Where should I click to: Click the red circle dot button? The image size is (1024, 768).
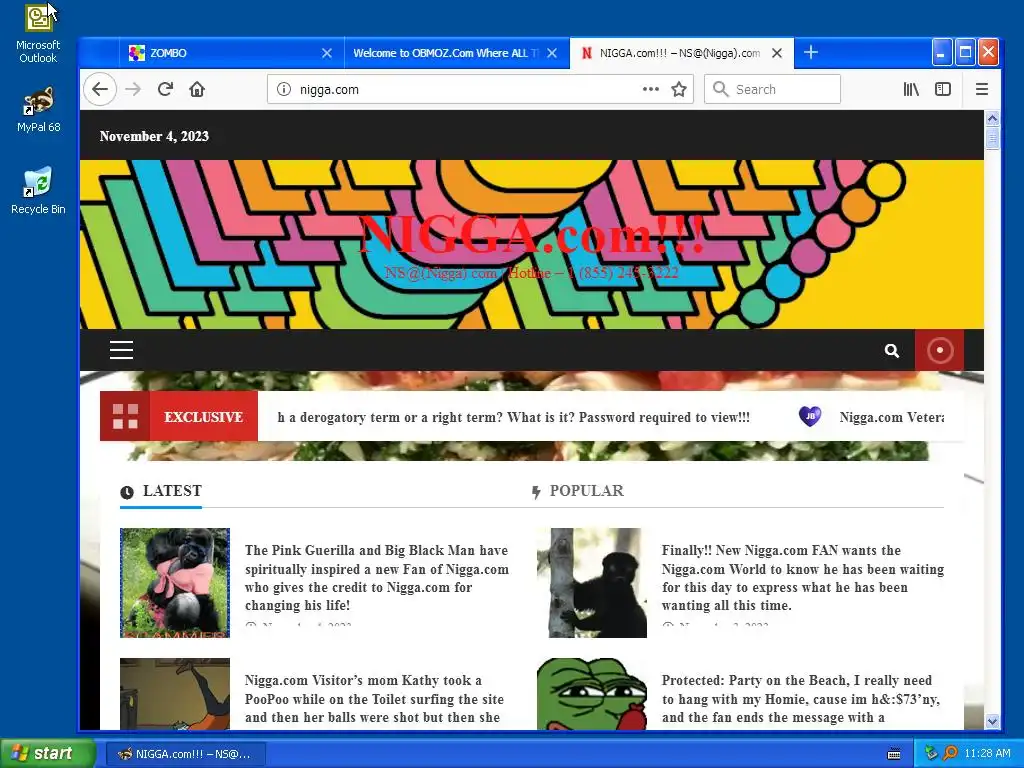939,350
